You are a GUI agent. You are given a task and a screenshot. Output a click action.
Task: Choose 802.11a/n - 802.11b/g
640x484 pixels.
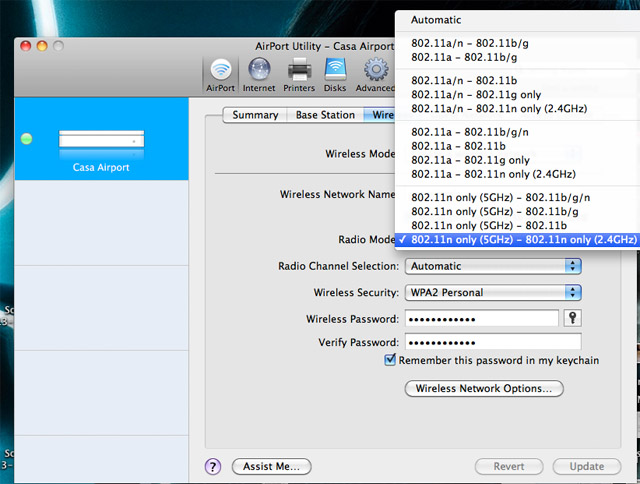click(518, 43)
